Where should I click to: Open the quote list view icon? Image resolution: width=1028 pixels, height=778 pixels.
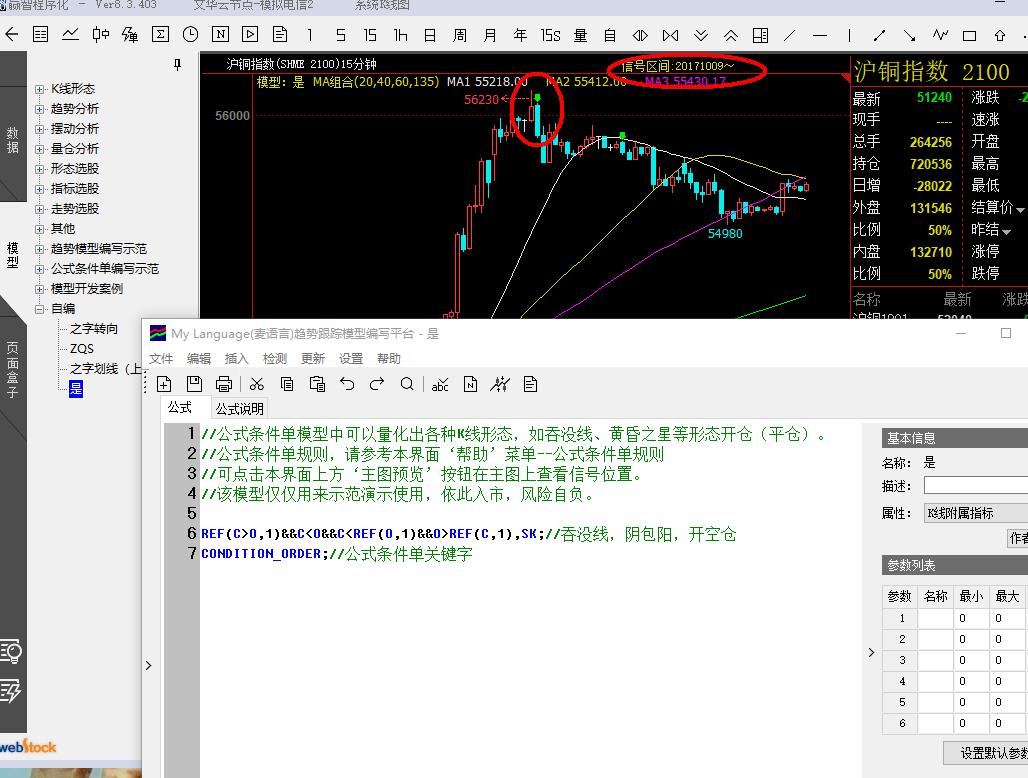[41, 34]
